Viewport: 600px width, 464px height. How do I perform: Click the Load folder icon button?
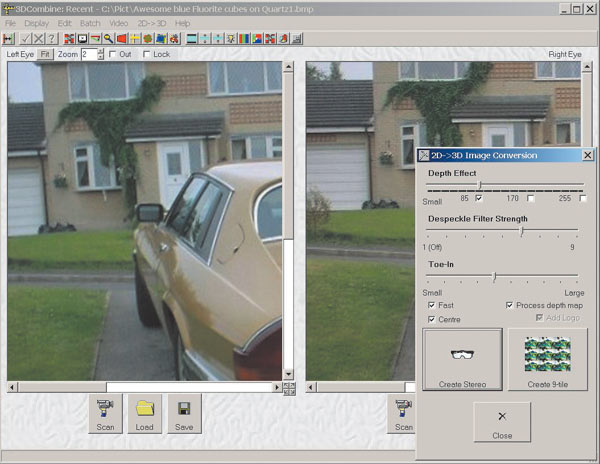pyautogui.click(x=144, y=413)
